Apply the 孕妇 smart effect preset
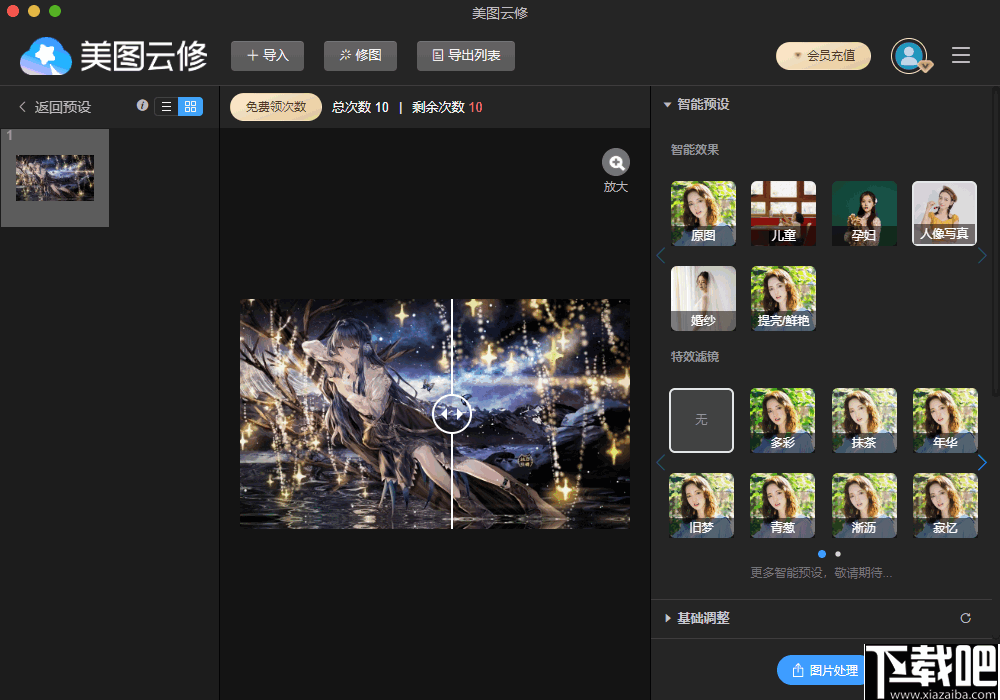 click(x=864, y=214)
